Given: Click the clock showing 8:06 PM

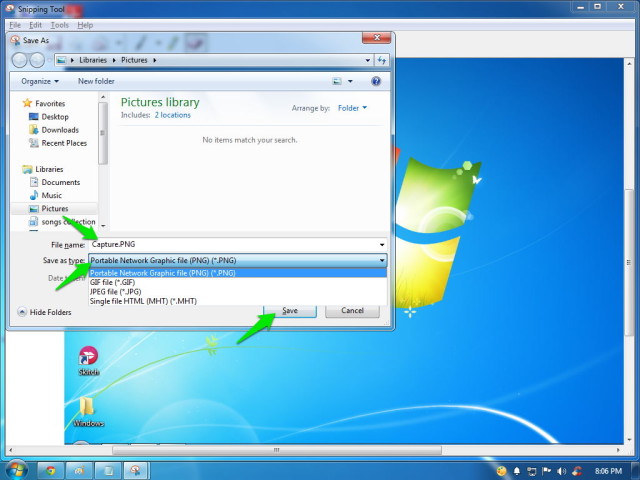Looking at the screenshot, I should (x=608, y=471).
